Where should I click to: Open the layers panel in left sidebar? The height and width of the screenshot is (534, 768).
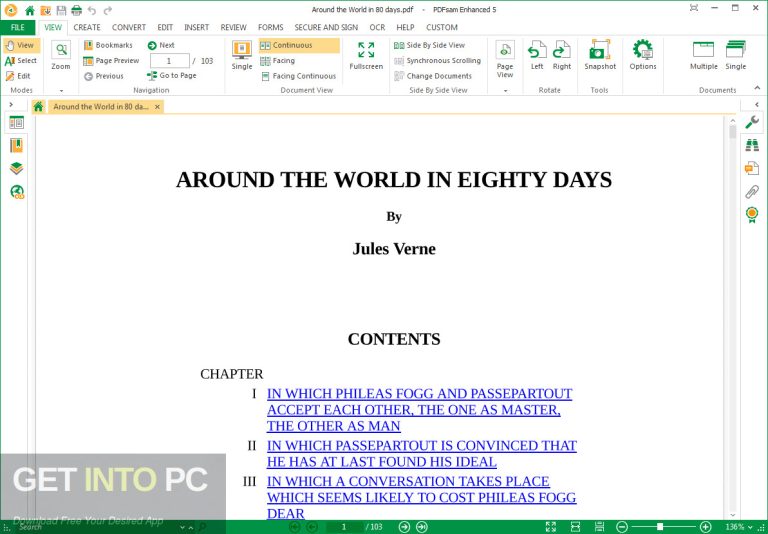16,169
